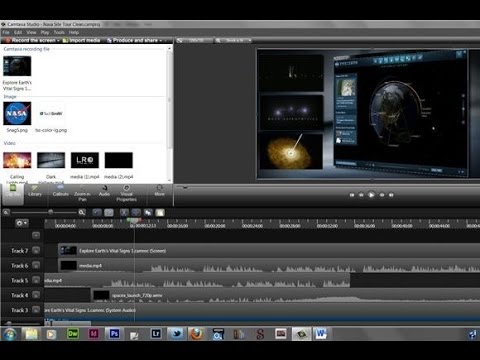The height and width of the screenshot is (360, 480).
Task: Toggle lock on Track 4
Action: (x=36, y=295)
